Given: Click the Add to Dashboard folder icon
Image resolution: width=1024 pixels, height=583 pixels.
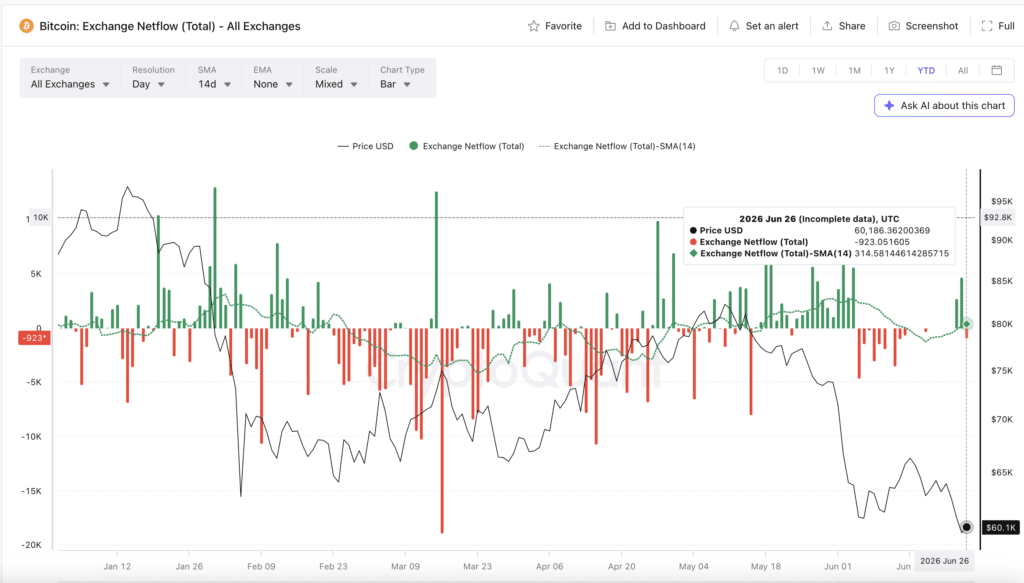Looking at the screenshot, I should pyautogui.click(x=610, y=26).
